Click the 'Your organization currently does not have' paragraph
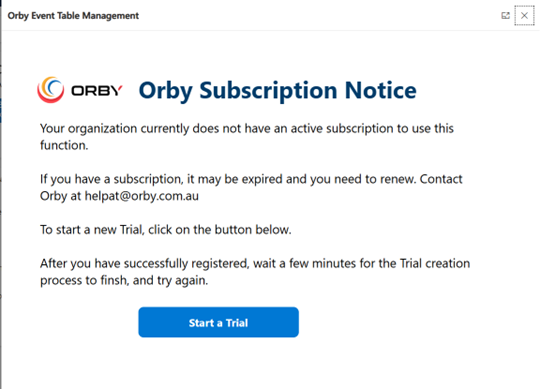 tap(247, 137)
